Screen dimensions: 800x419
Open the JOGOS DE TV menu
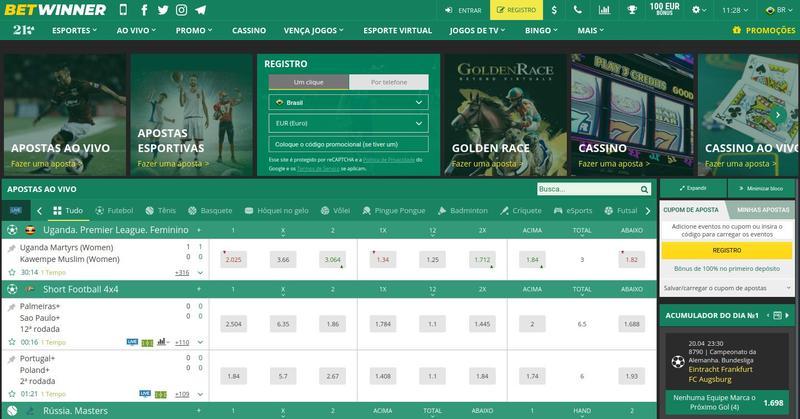(x=477, y=31)
